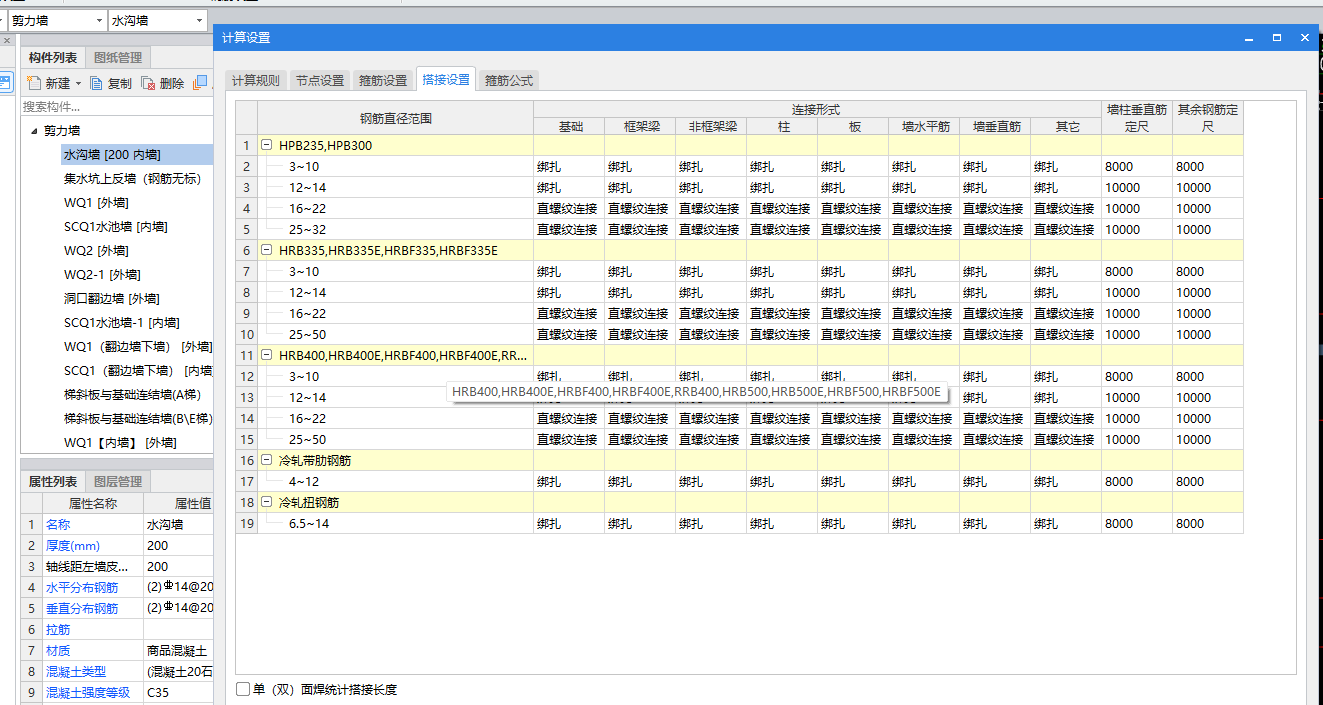Open the 图层管理 tab
Image resolution: width=1323 pixels, height=705 pixels.
[118, 481]
